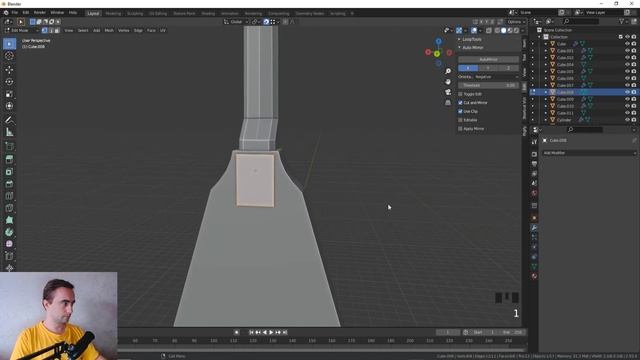Open the File menu
The image size is (640, 360).
coord(15,13)
